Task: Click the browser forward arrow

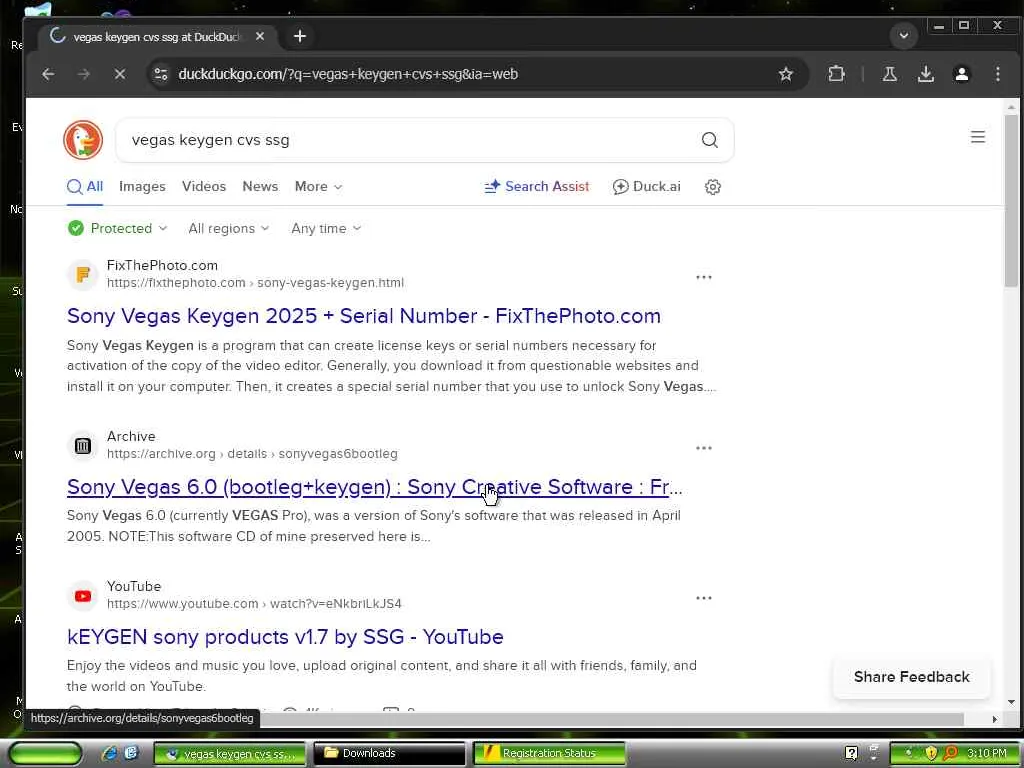Action: 84,74
